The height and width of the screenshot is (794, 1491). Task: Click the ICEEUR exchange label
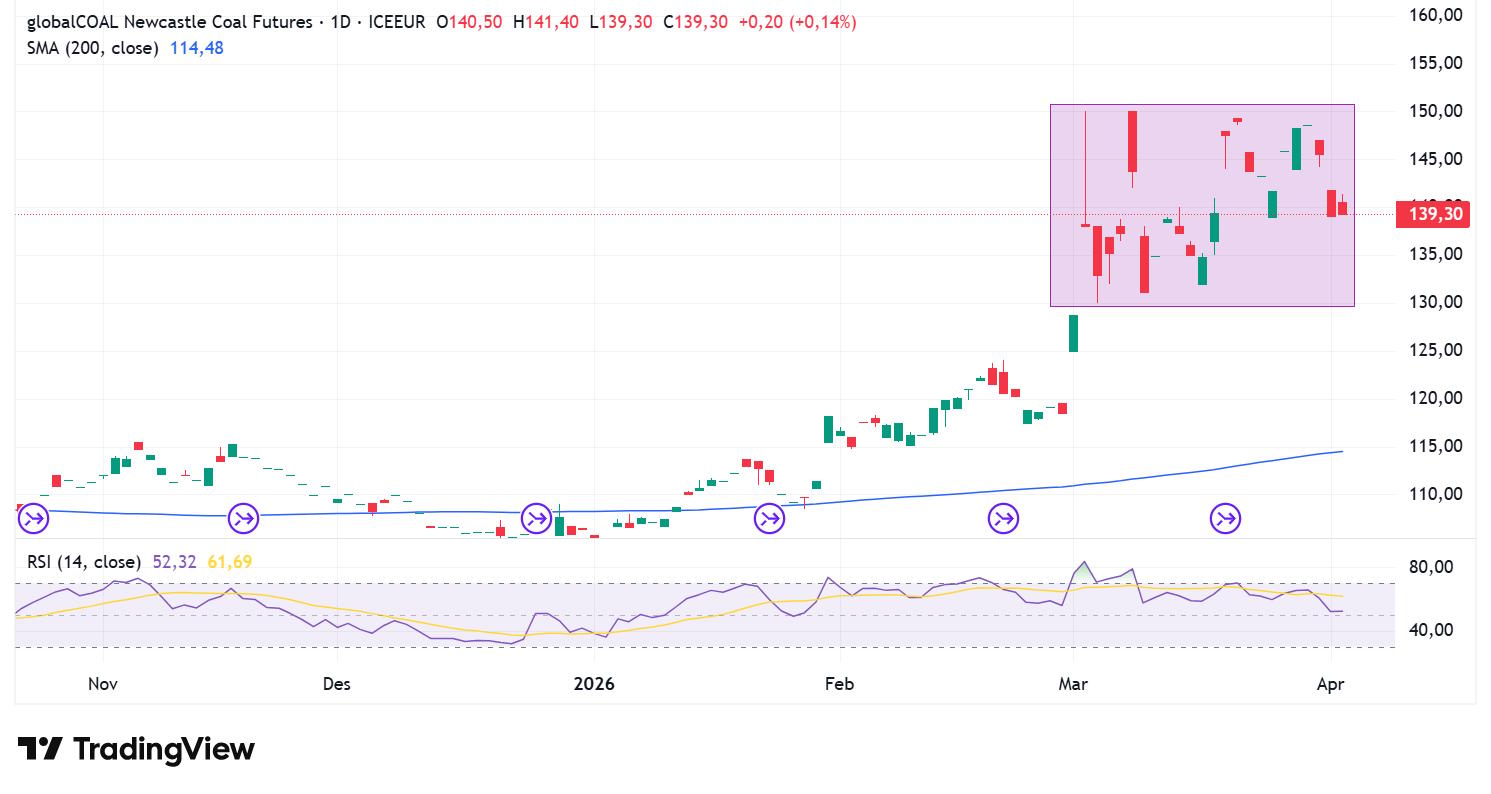397,22
